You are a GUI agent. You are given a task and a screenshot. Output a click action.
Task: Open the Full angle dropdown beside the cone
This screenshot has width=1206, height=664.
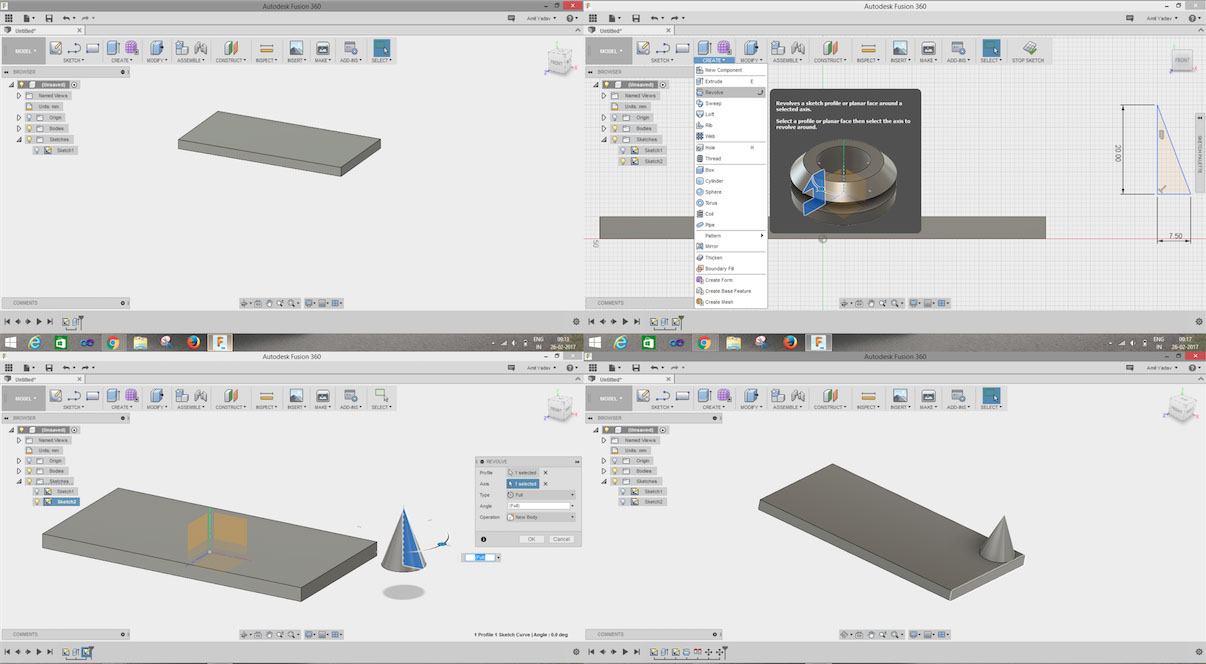pos(498,557)
